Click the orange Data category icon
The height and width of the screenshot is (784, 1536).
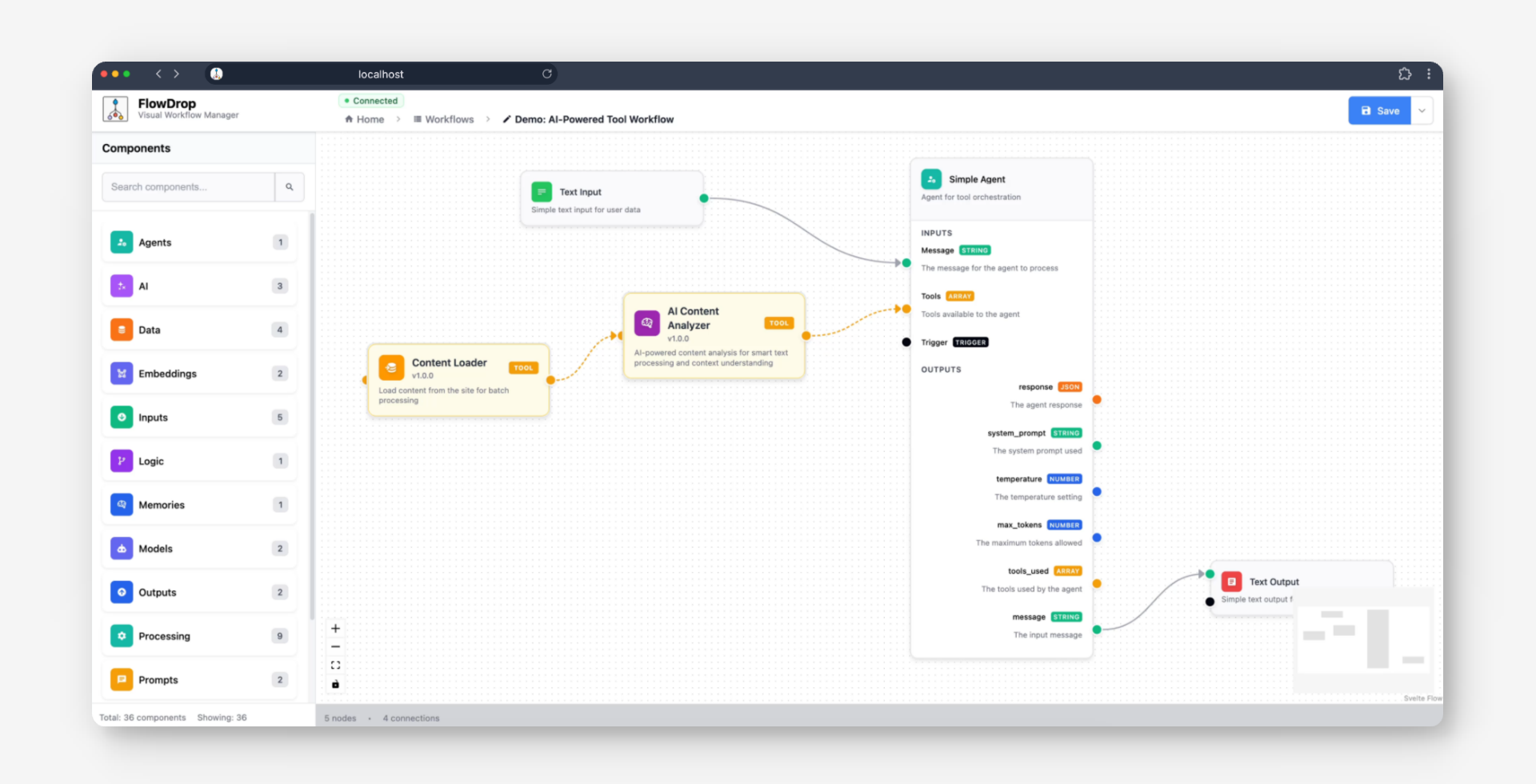tap(122, 330)
